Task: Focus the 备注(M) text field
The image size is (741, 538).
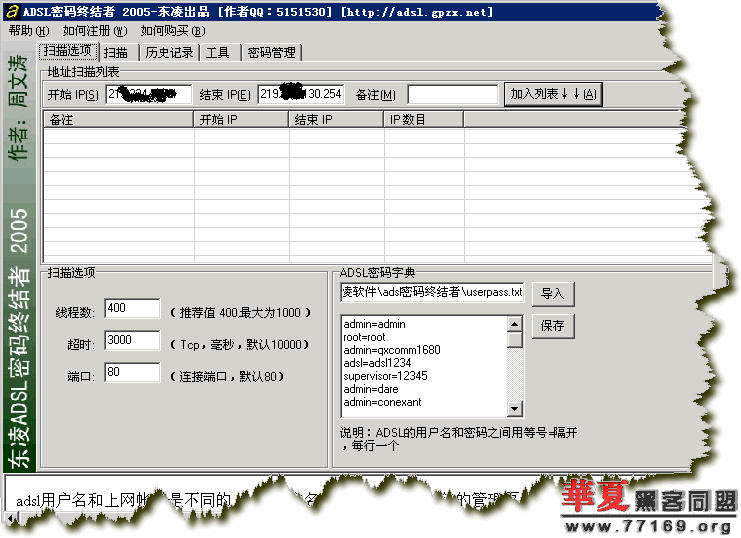Action: pos(452,94)
